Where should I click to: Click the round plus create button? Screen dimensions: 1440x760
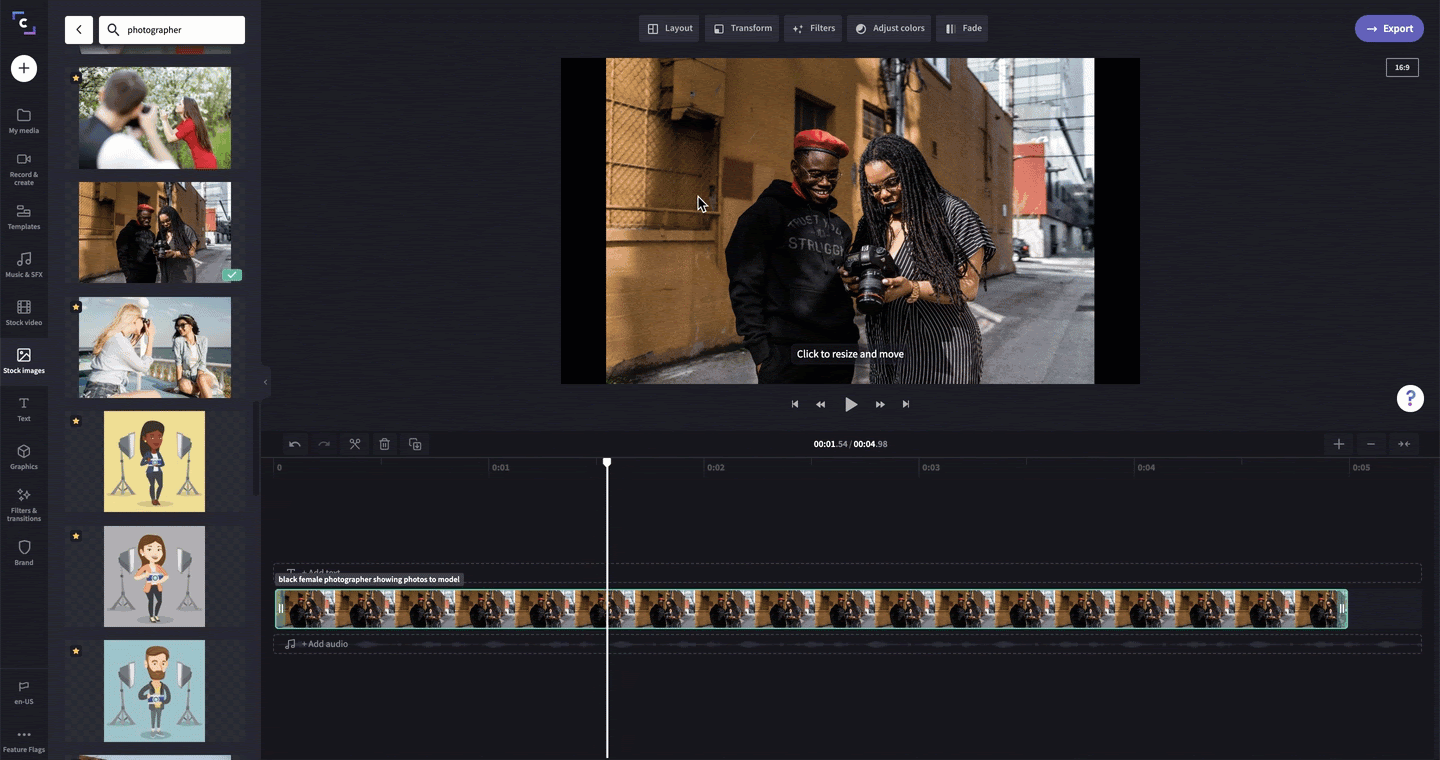tap(24, 68)
